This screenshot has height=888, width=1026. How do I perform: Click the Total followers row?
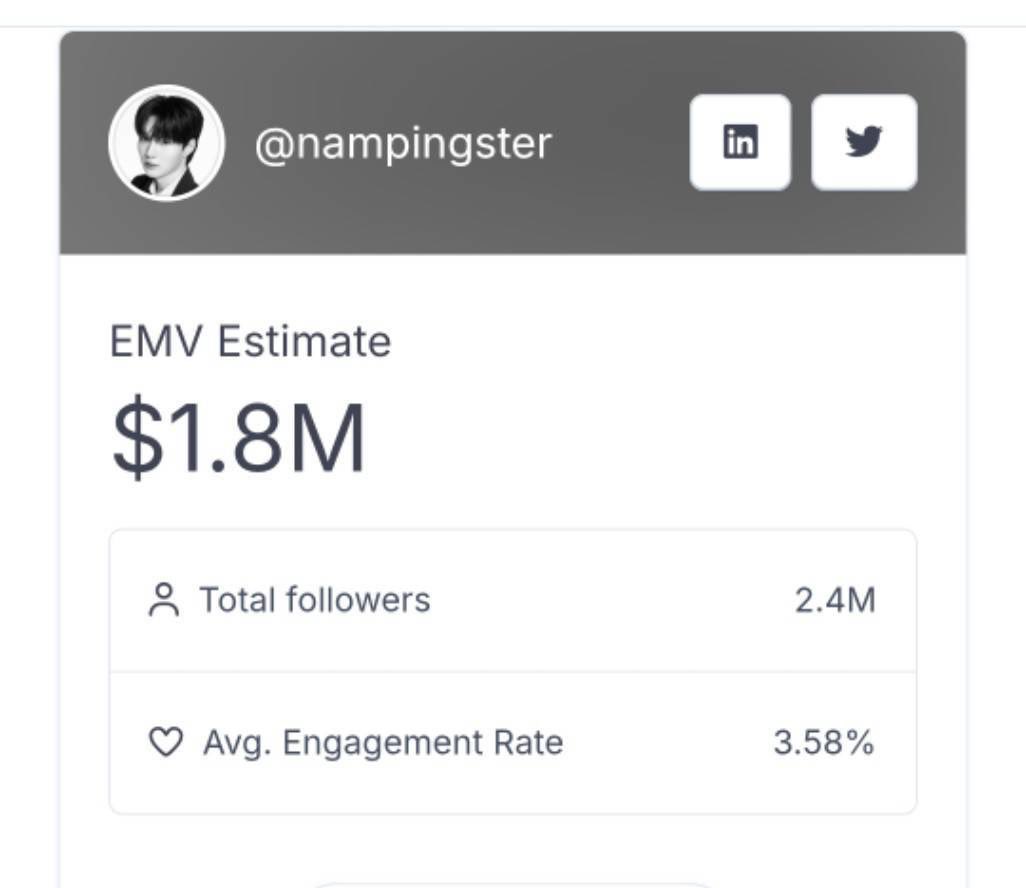coord(513,601)
